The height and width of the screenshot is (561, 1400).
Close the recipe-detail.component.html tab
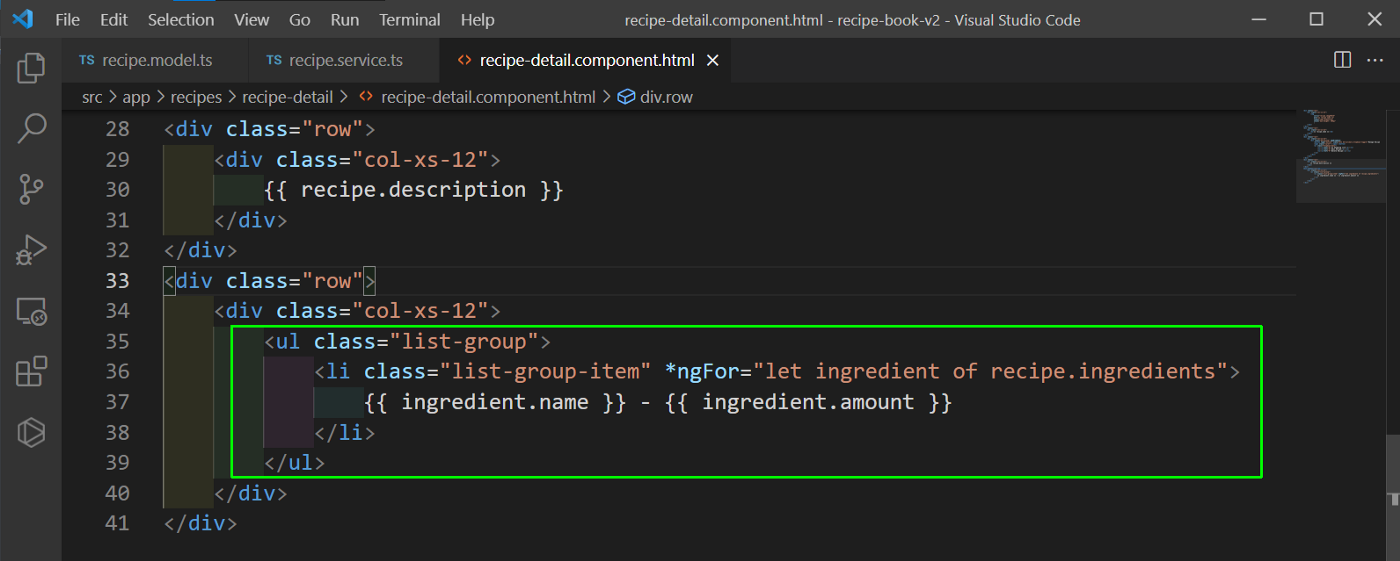[713, 60]
